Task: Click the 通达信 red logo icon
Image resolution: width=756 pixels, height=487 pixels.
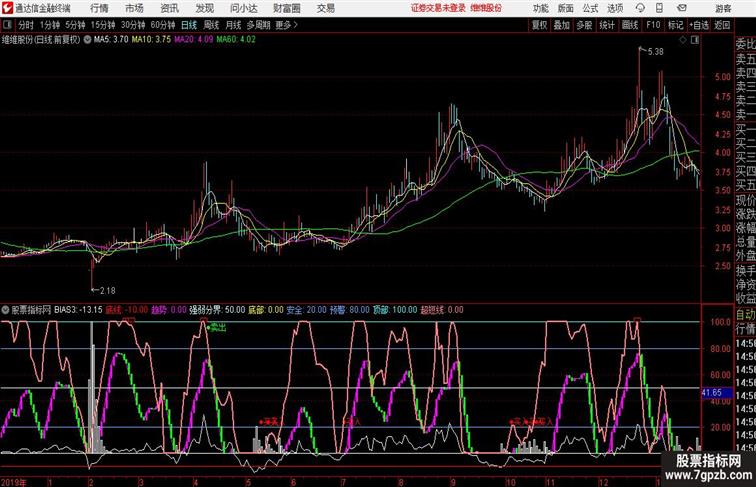Action: [x=7, y=8]
